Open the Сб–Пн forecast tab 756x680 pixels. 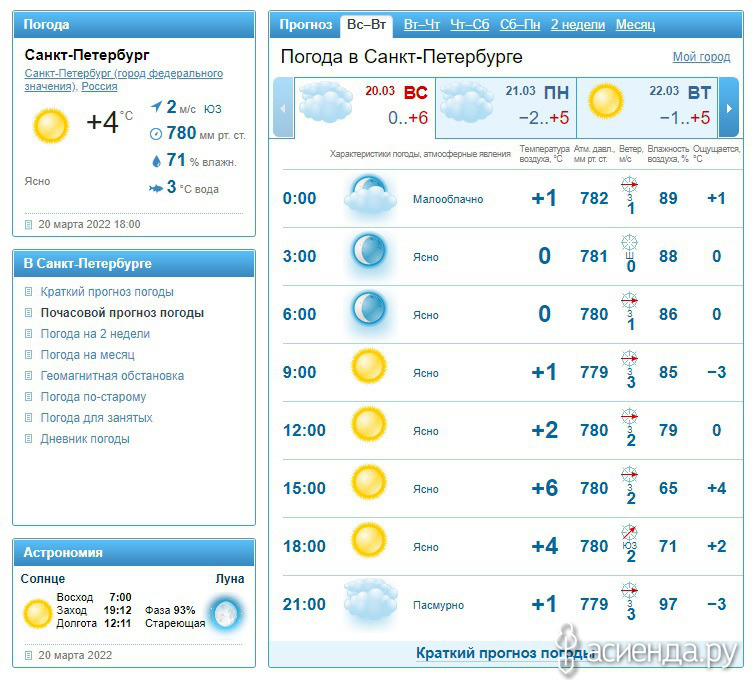520,25
